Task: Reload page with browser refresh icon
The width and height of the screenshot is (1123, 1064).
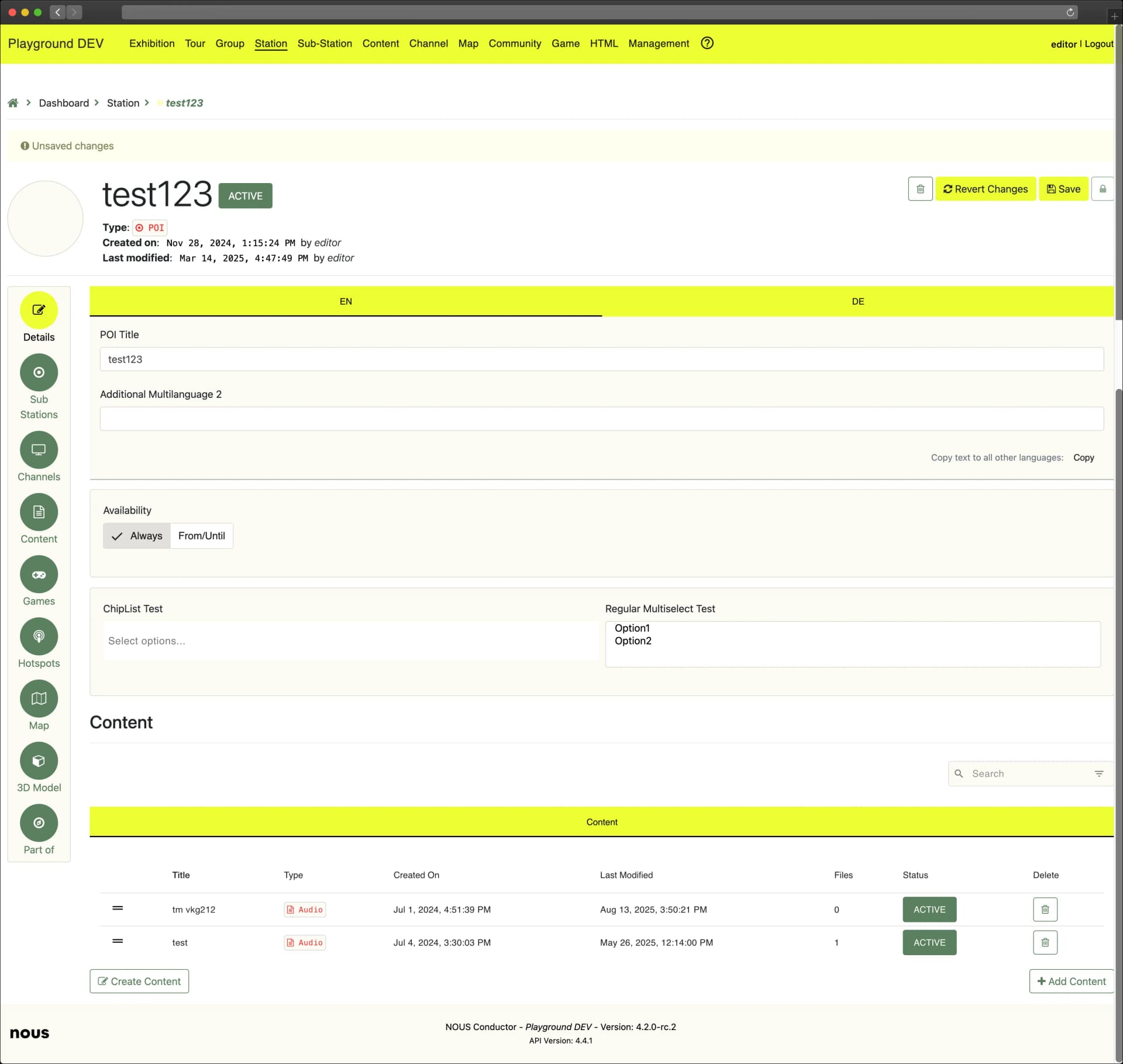Action: (1070, 12)
